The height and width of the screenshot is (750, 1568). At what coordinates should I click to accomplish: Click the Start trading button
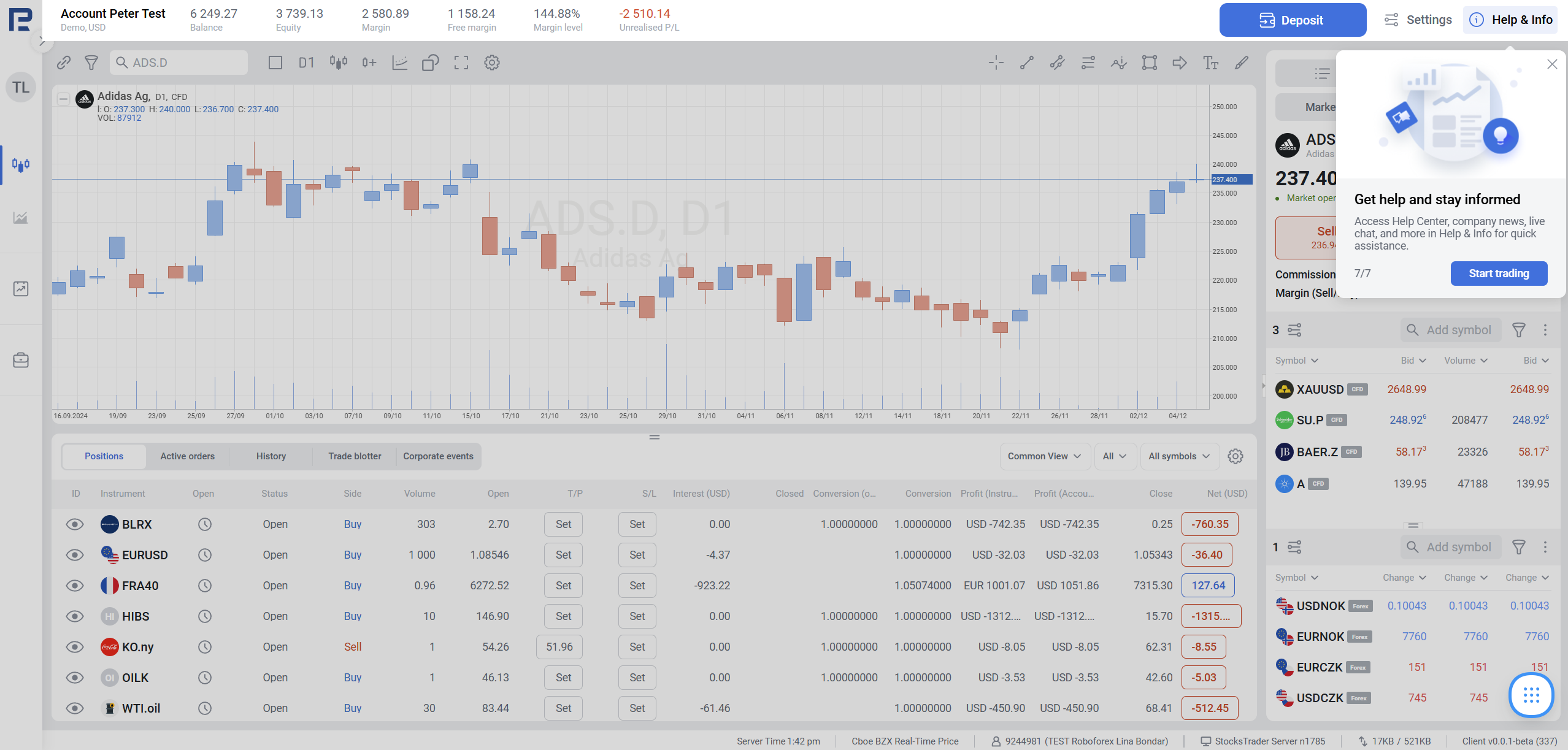click(1498, 274)
